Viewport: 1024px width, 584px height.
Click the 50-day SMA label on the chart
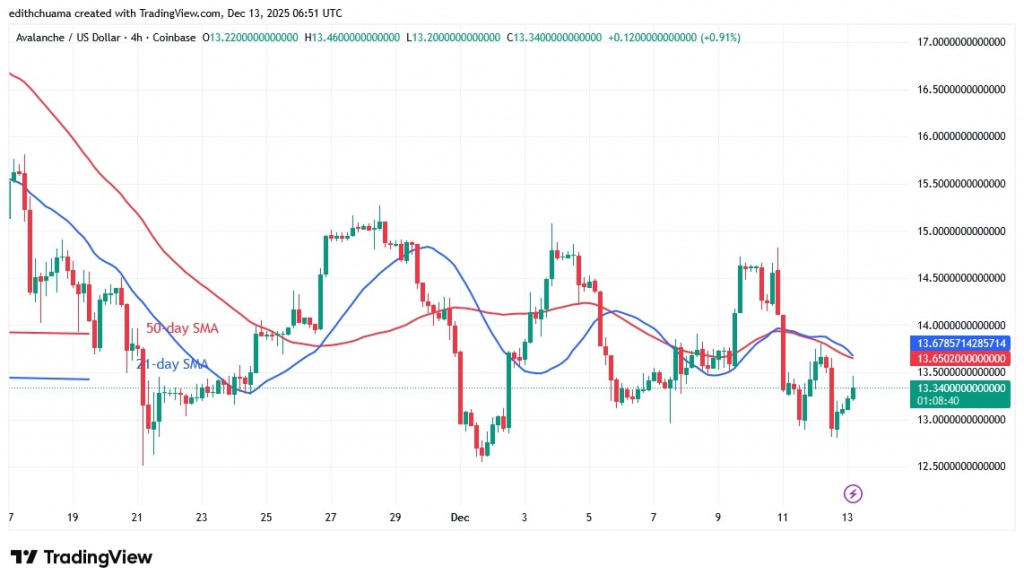coord(184,328)
